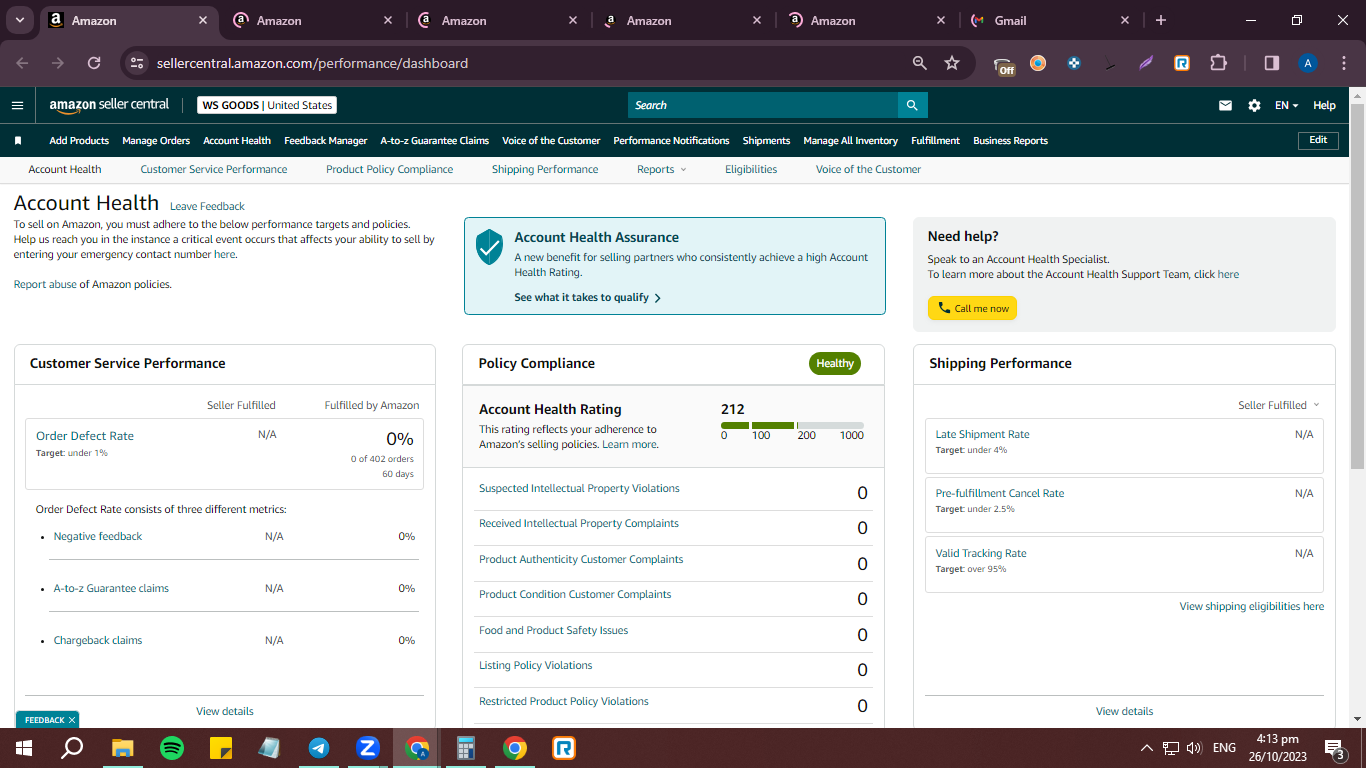Screen dimensions: 1366x768
Task: Focus the Seller Central Search field
Action: [x=763, y=105]
